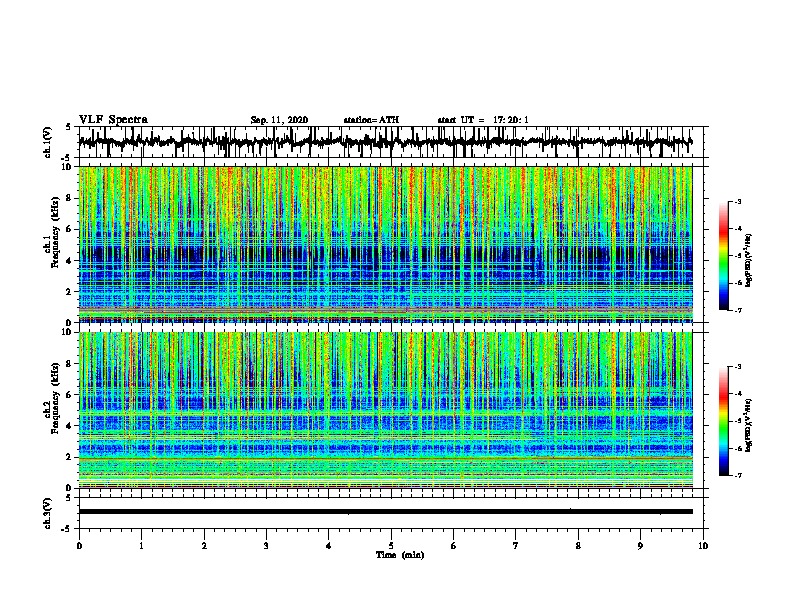Select the start UT "17:20: 1" text

511,120
